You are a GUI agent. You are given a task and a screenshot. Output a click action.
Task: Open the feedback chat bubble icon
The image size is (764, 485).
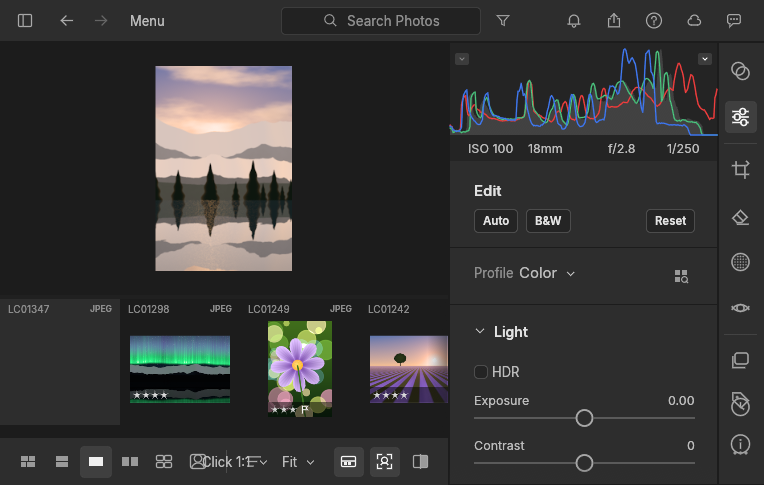734,20
